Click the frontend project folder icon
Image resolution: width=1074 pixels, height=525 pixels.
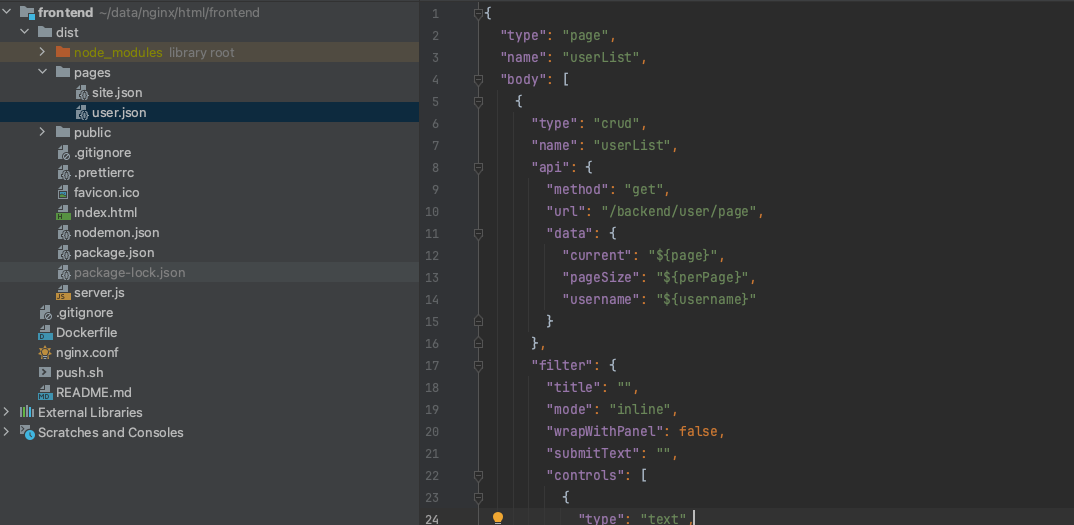tap(27, 12)
